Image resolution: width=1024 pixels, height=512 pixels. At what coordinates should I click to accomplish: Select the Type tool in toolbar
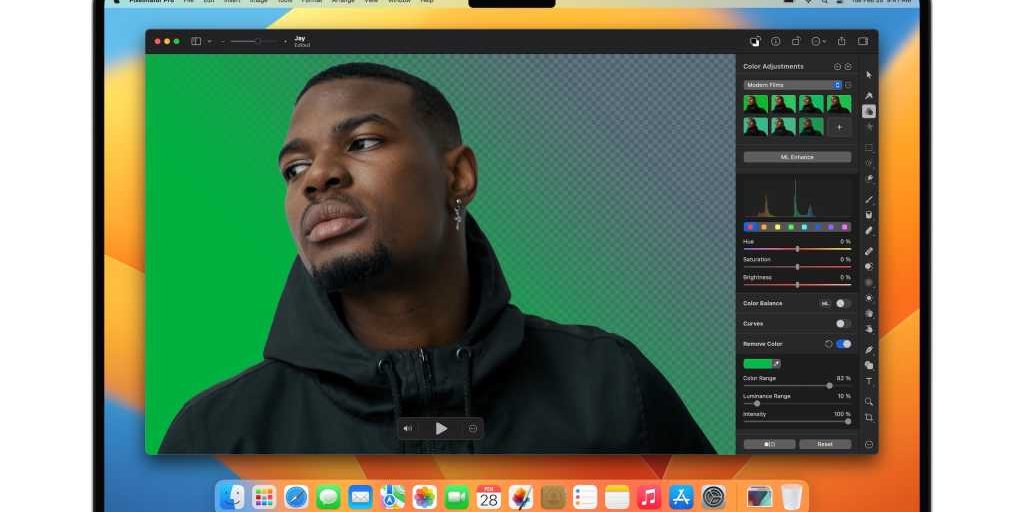pos(869,381)
